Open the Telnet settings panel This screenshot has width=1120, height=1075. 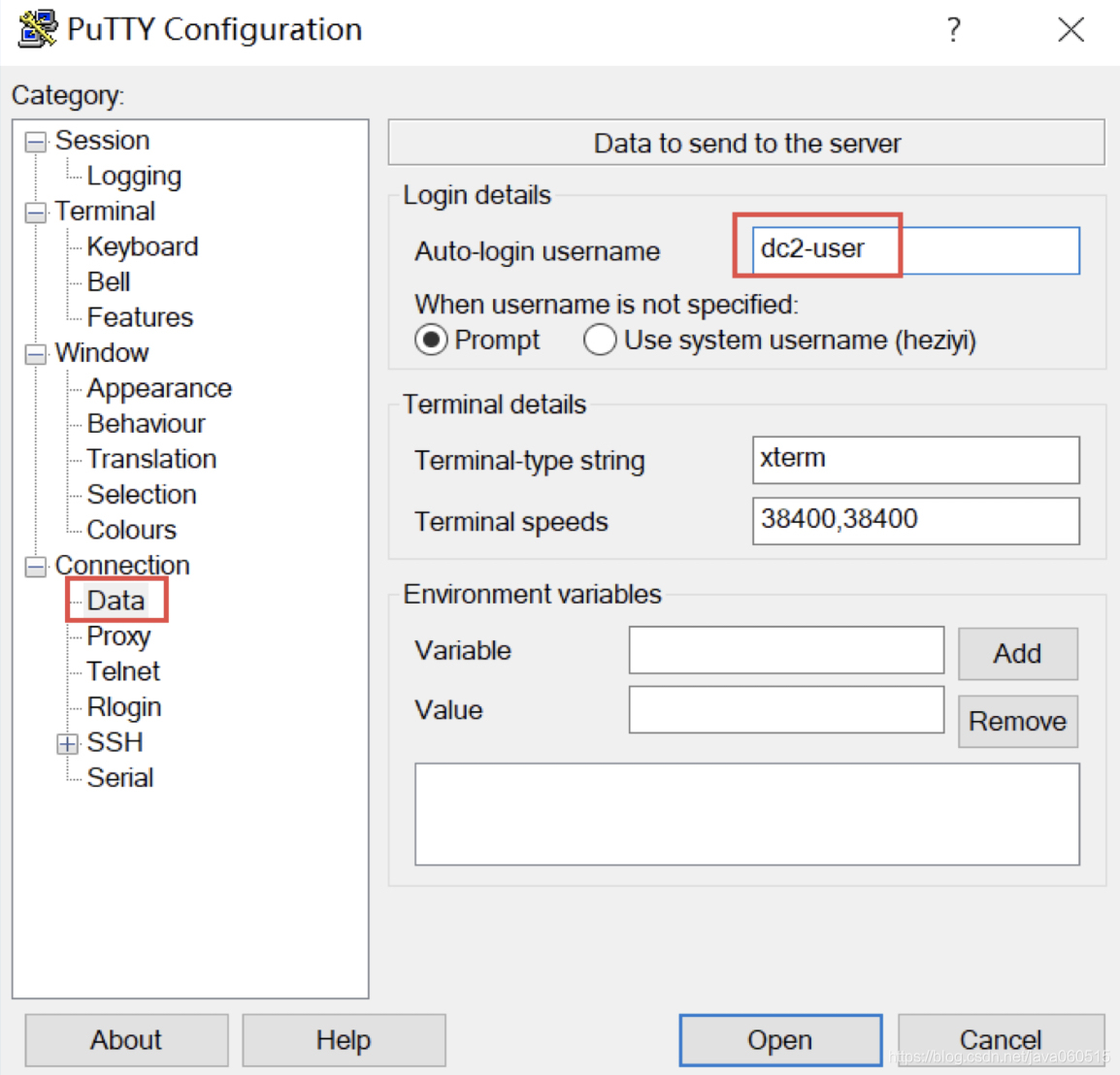123,671
